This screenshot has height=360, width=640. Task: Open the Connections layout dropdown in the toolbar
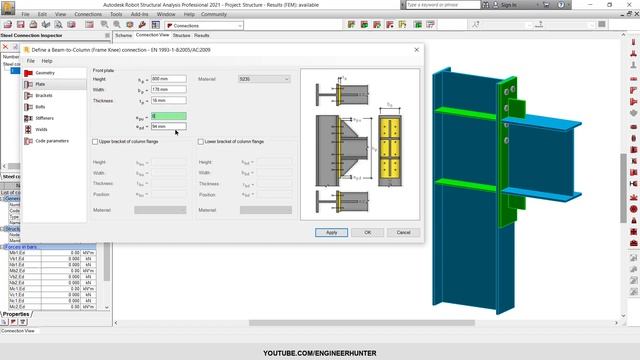204,26
